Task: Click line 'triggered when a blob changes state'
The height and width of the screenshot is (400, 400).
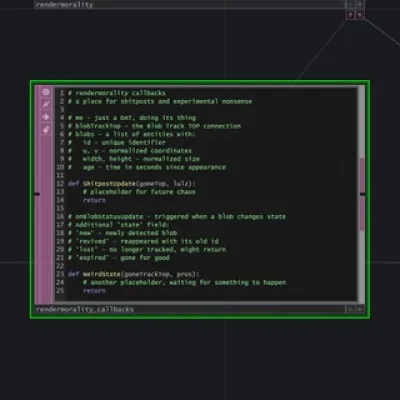Action: coord(177,217)
